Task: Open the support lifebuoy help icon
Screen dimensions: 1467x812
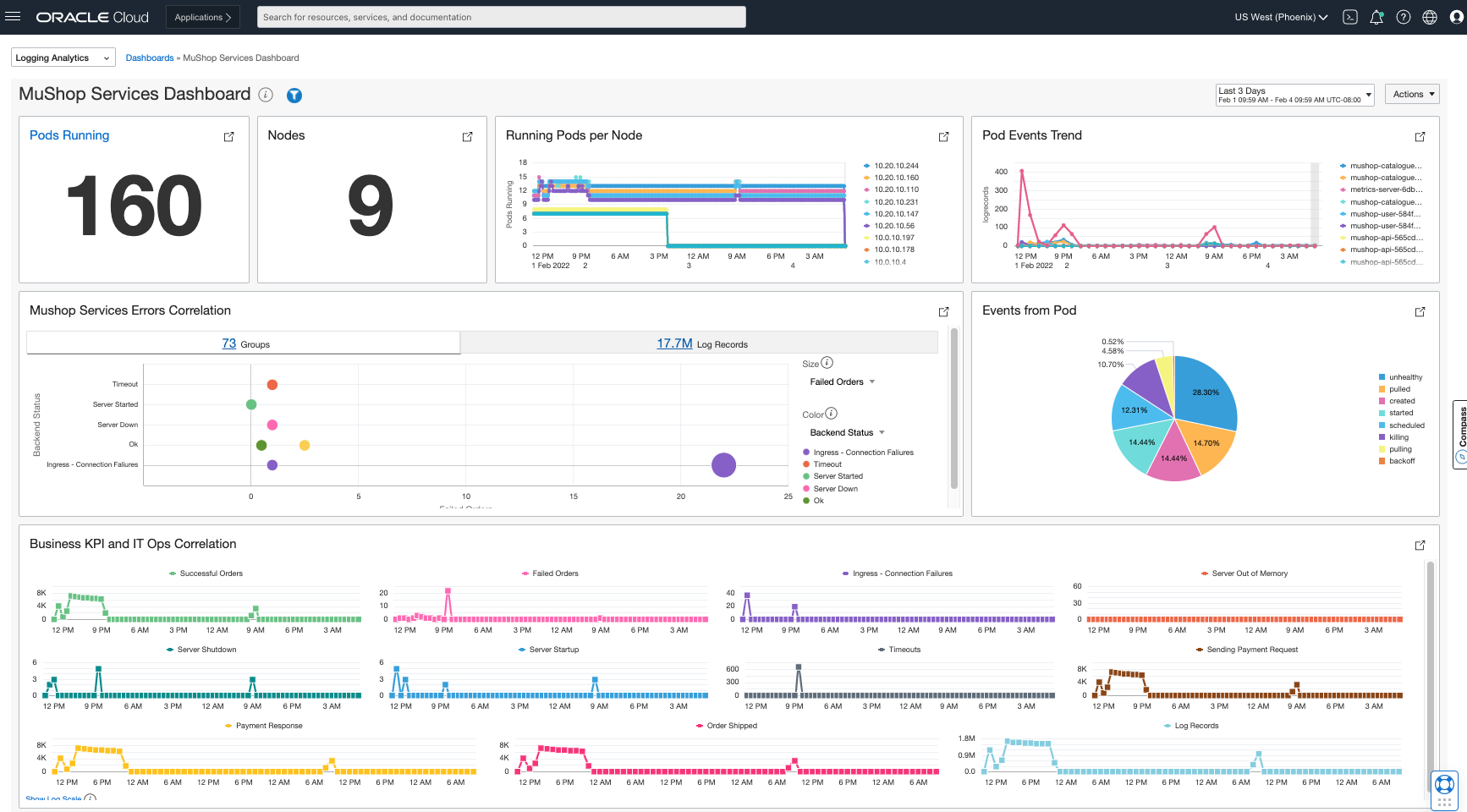Action: [1445, 783]
